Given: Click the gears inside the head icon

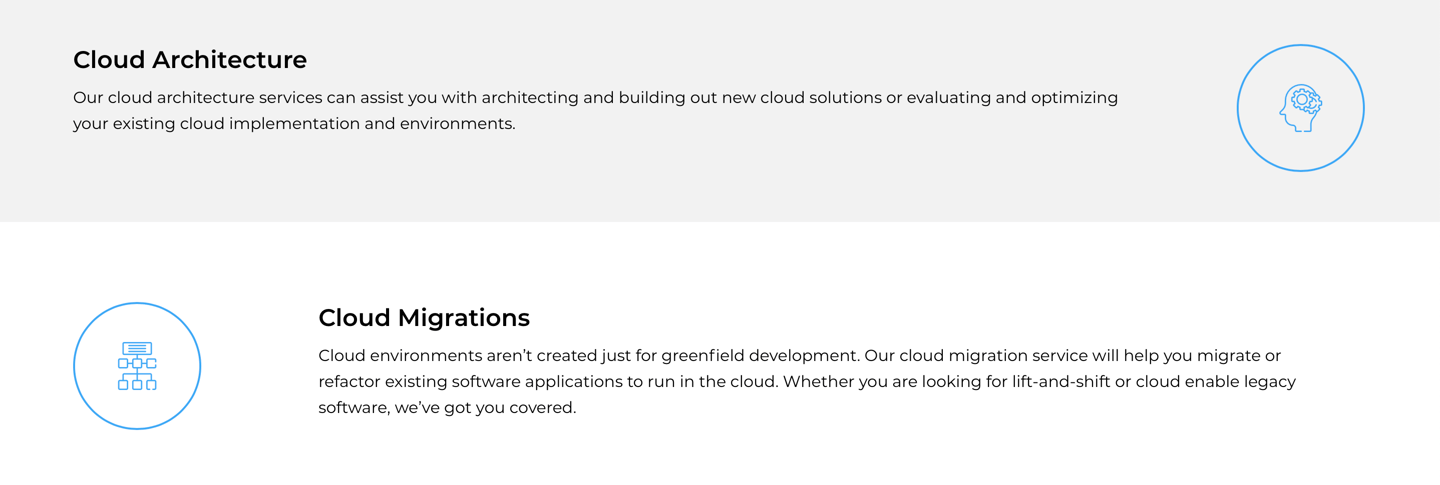Looking at the screenshot, I should point(1306,100).
